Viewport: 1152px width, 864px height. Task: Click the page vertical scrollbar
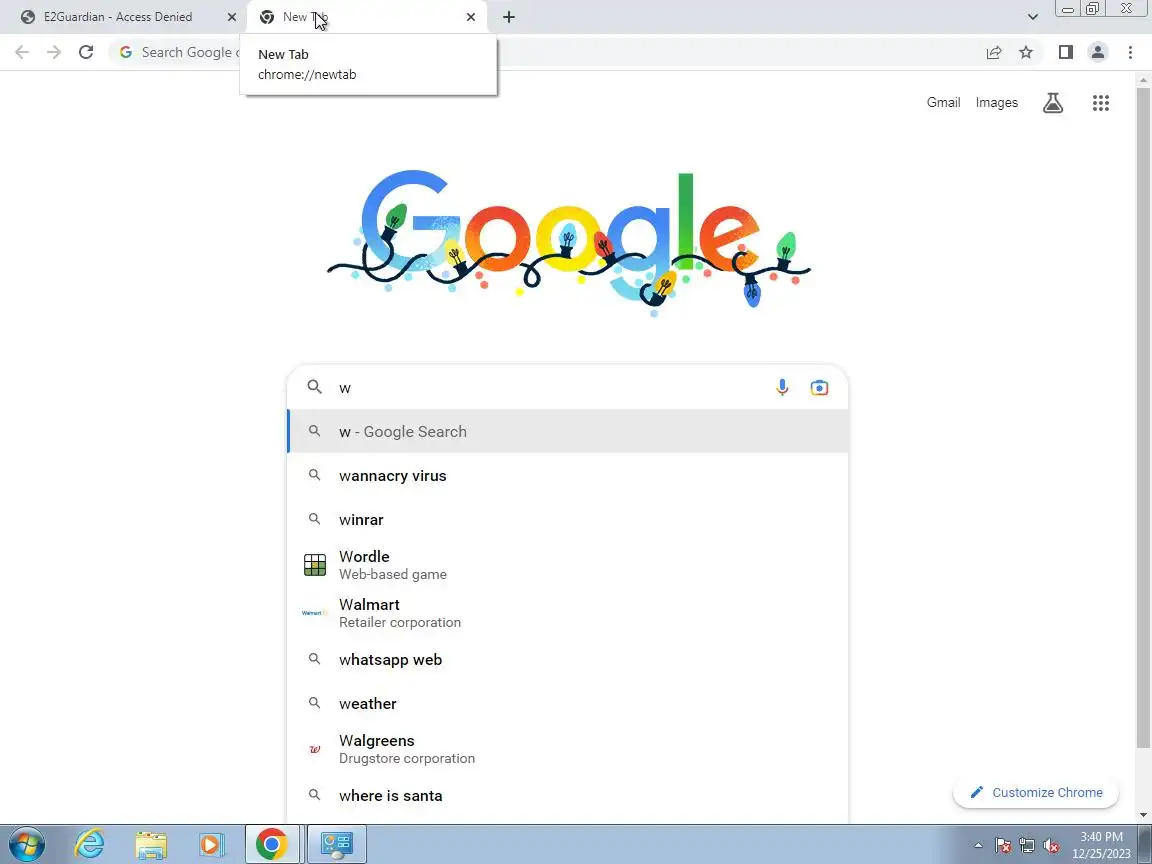(1144, 419)
